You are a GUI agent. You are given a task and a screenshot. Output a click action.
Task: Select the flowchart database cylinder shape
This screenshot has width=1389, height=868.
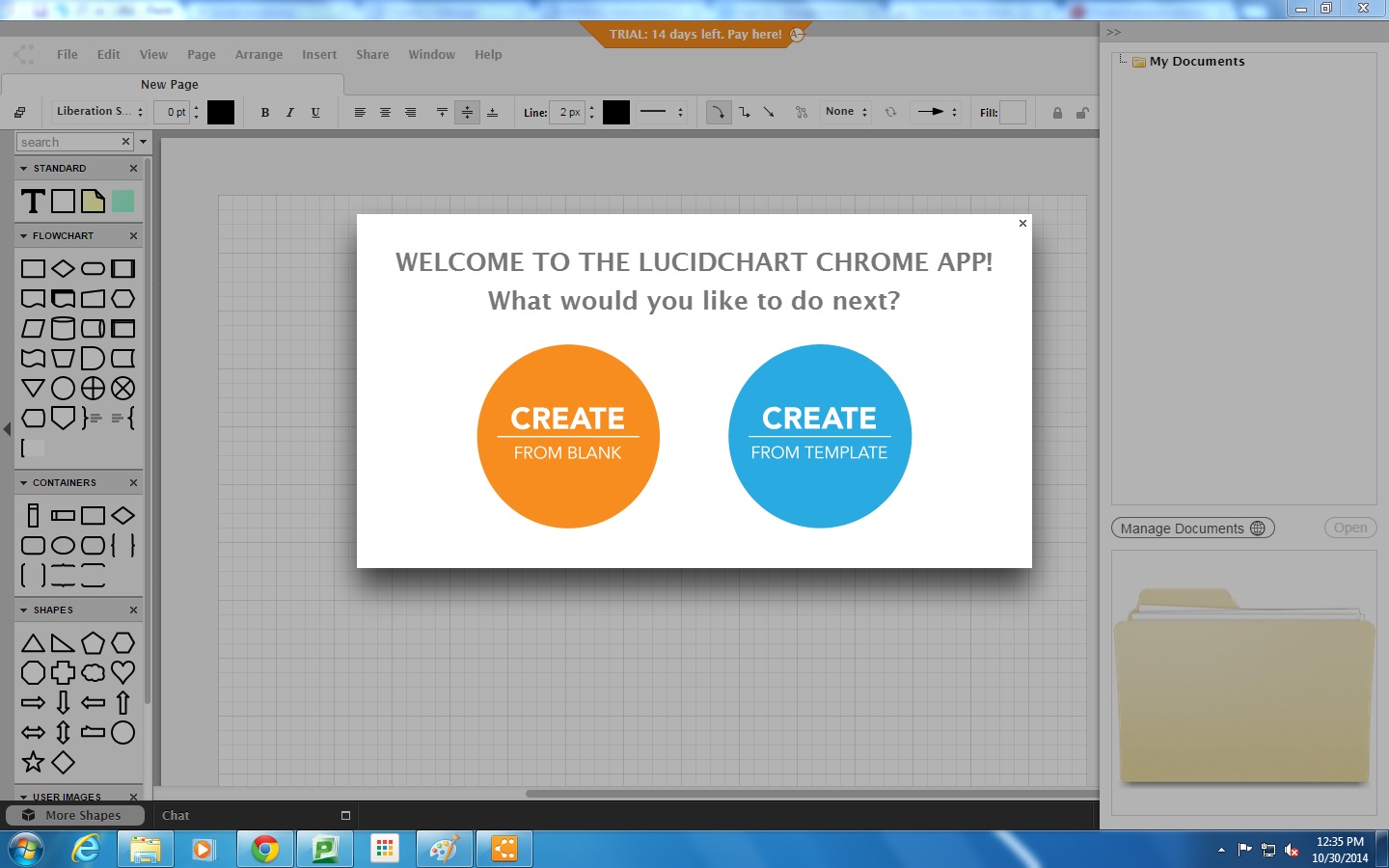63,328
